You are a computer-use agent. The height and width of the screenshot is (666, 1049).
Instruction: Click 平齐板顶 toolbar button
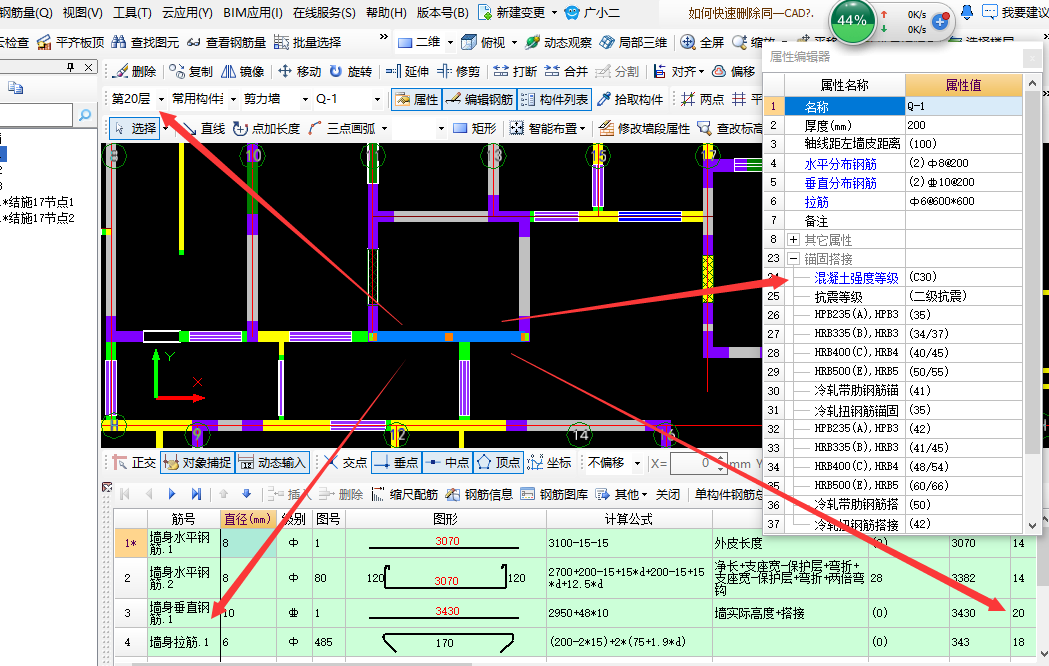[70, 42]
